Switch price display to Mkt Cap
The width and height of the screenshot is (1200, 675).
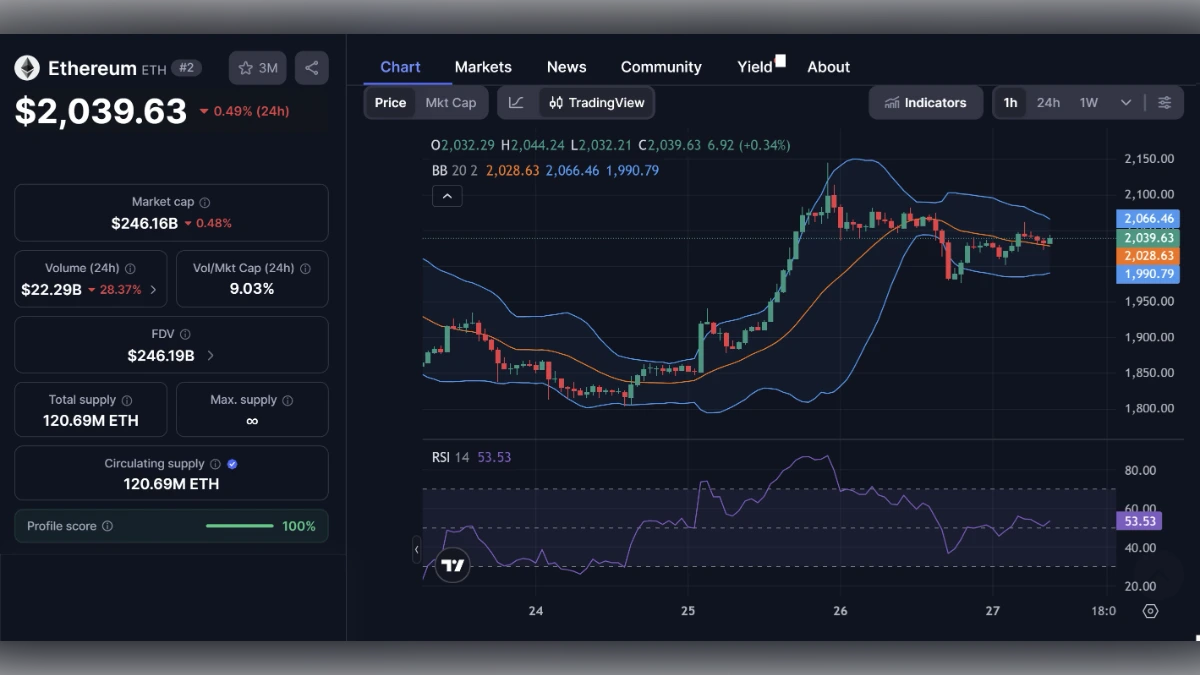pyautogui.click(x=450, y=102)
